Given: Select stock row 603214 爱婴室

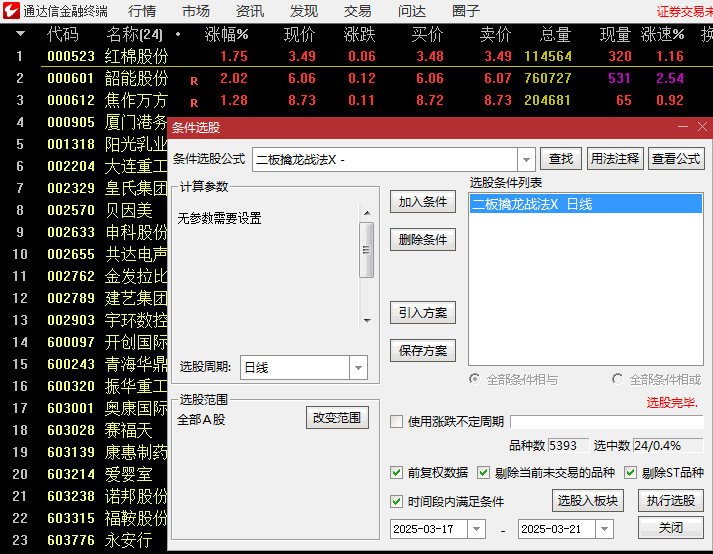Looking at the screenshot, I should click(84, 474).
